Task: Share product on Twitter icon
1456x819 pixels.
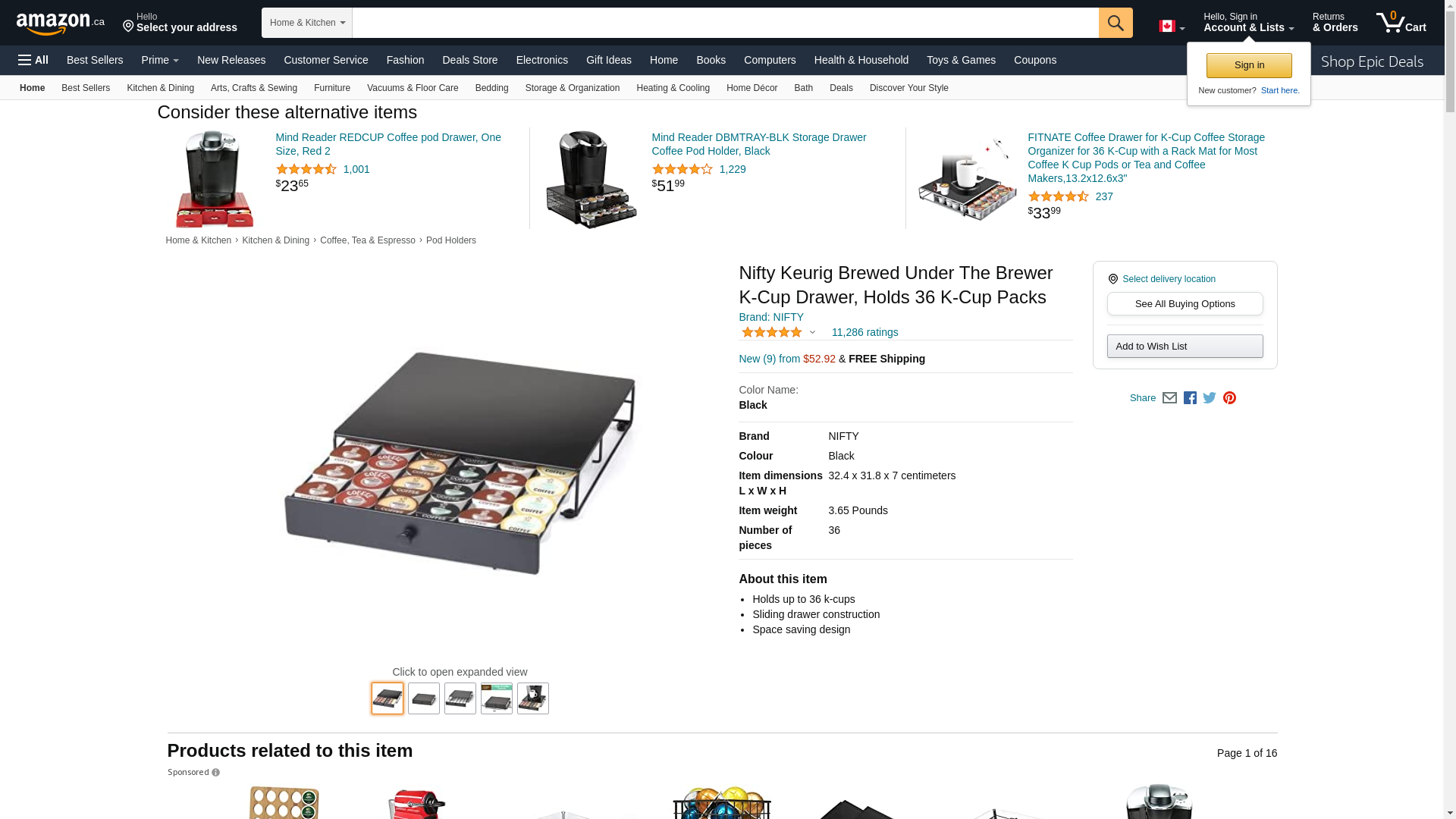Action: (1210, 398)
